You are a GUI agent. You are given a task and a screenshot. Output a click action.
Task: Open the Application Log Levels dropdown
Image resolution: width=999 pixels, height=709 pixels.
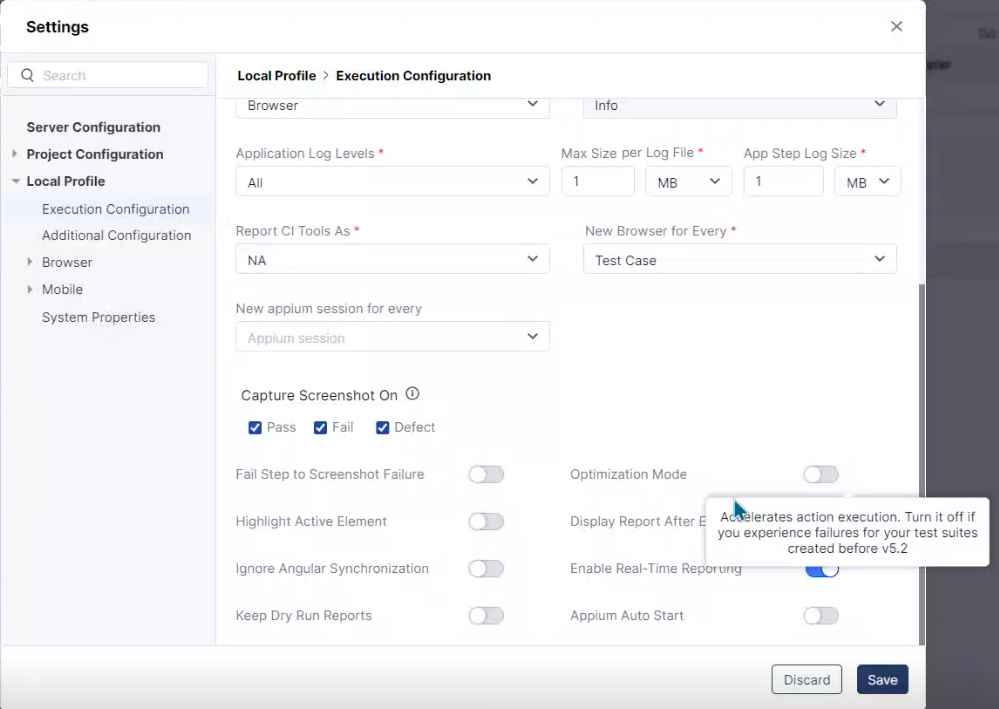(392, 182)
